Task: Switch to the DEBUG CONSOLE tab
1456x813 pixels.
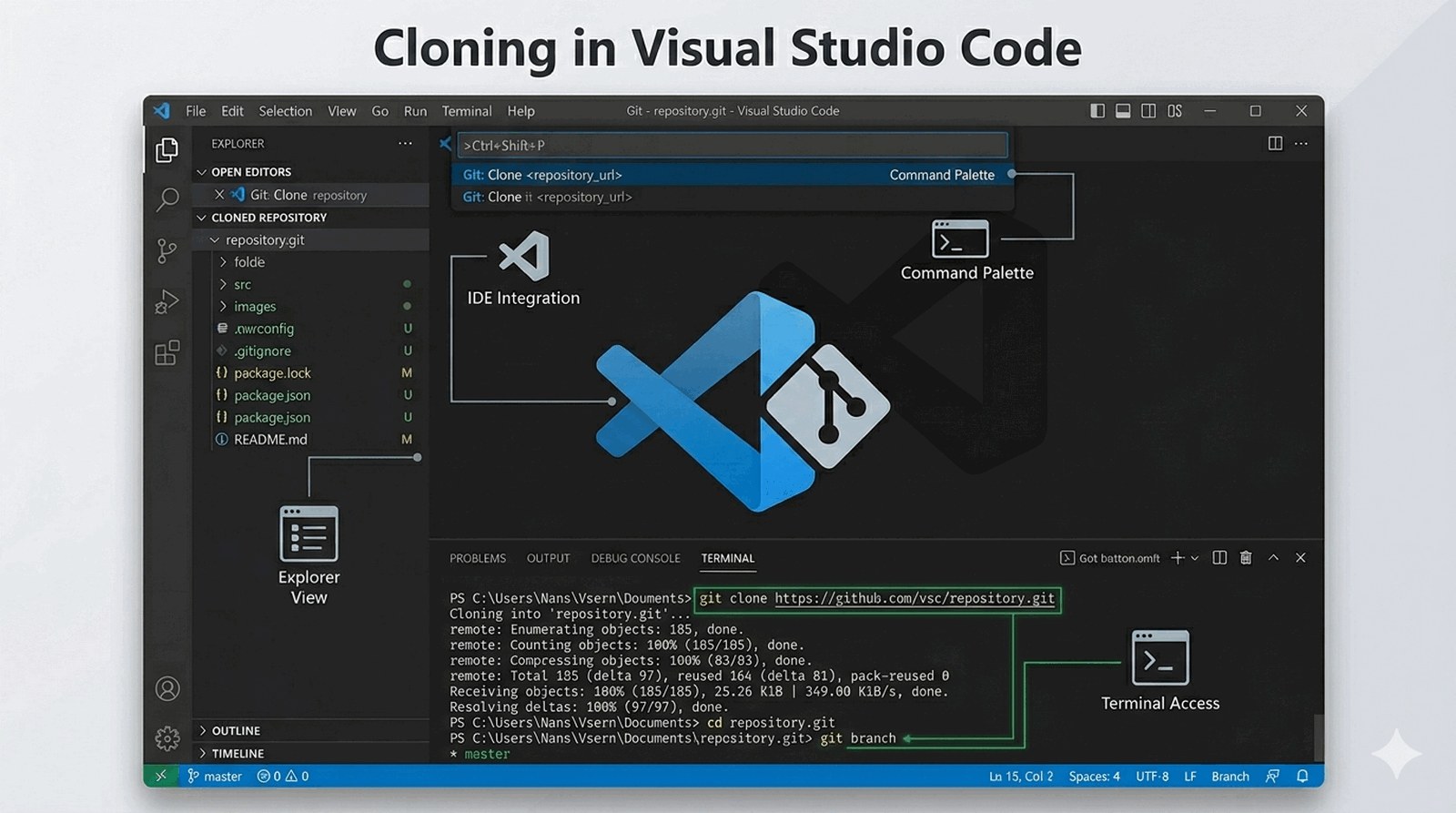Action: pos(635,558)
